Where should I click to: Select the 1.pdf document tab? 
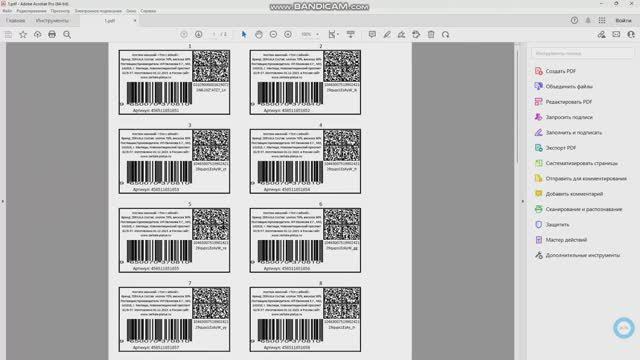pyautogui.click(x=109, y=20)
